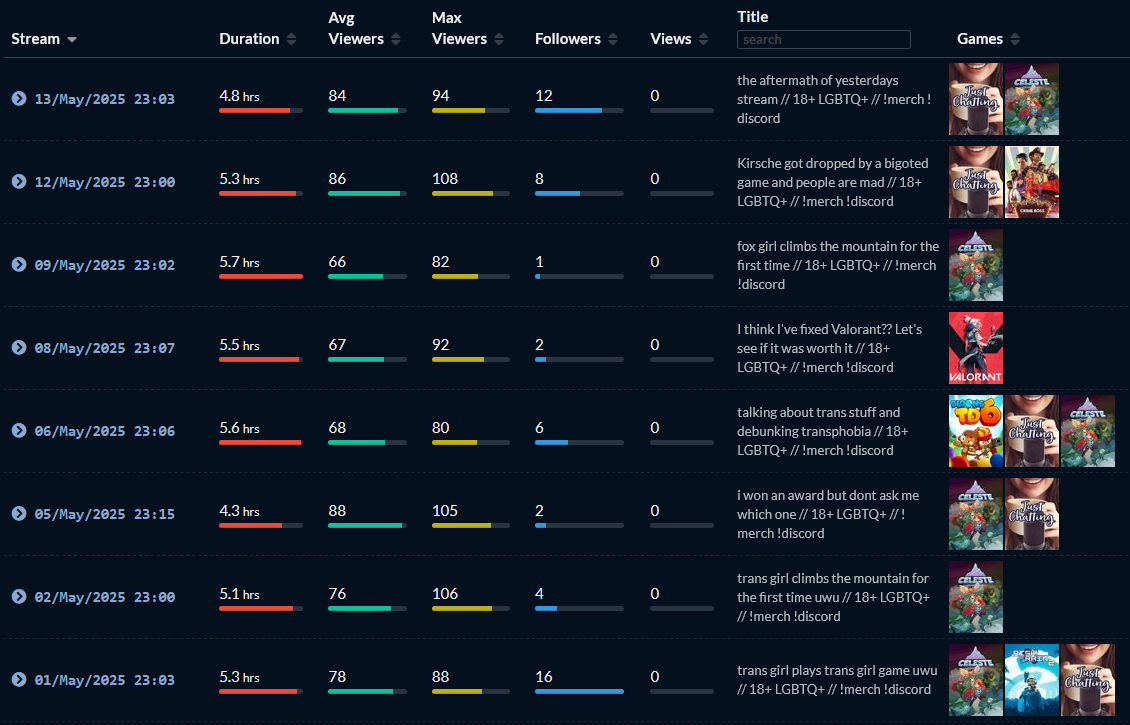The height and width of the screenshot is (725, 1130).
Task: Expand the 09/May/2025 23:02 stream details
Action: pos(19,265)
